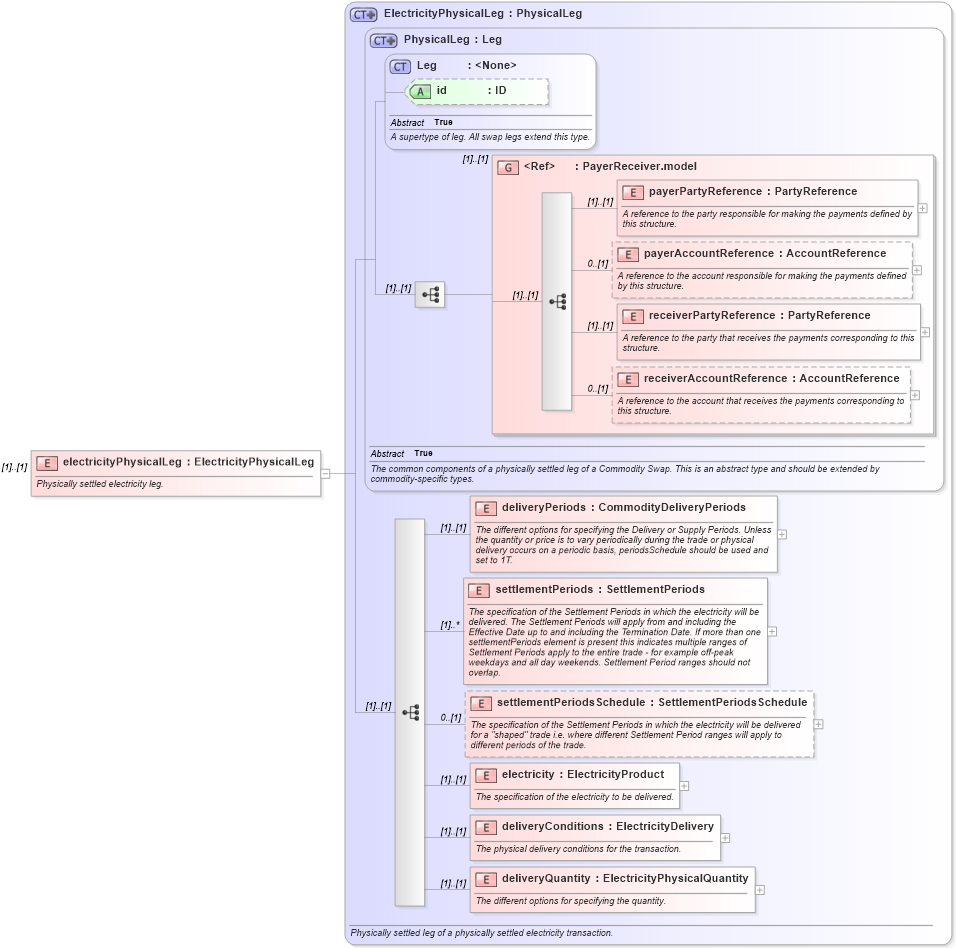Screen dimensions: 956x948
Task: Click 'The specification of the electricity to be delivered.'
Action: coord(574,797)
